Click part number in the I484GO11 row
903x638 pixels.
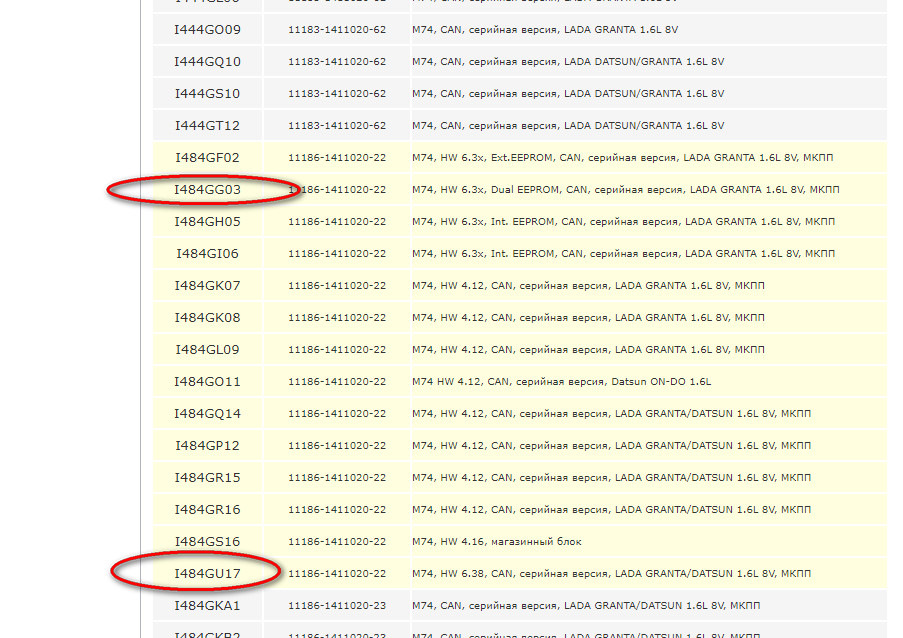click(337, 382)
